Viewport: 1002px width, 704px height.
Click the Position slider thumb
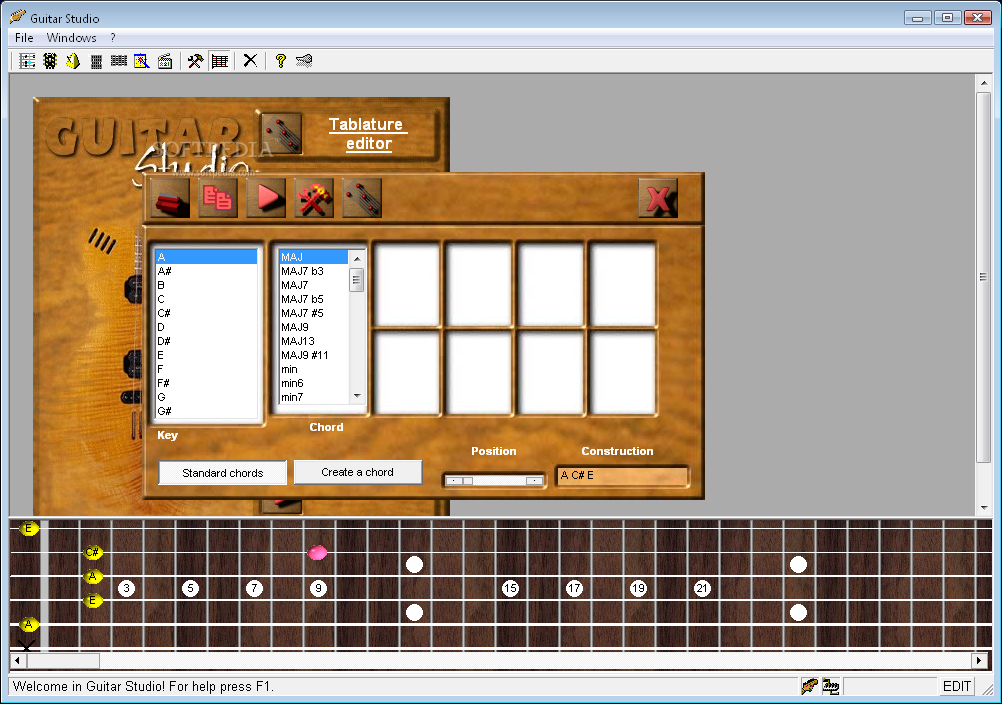point(468,480)
